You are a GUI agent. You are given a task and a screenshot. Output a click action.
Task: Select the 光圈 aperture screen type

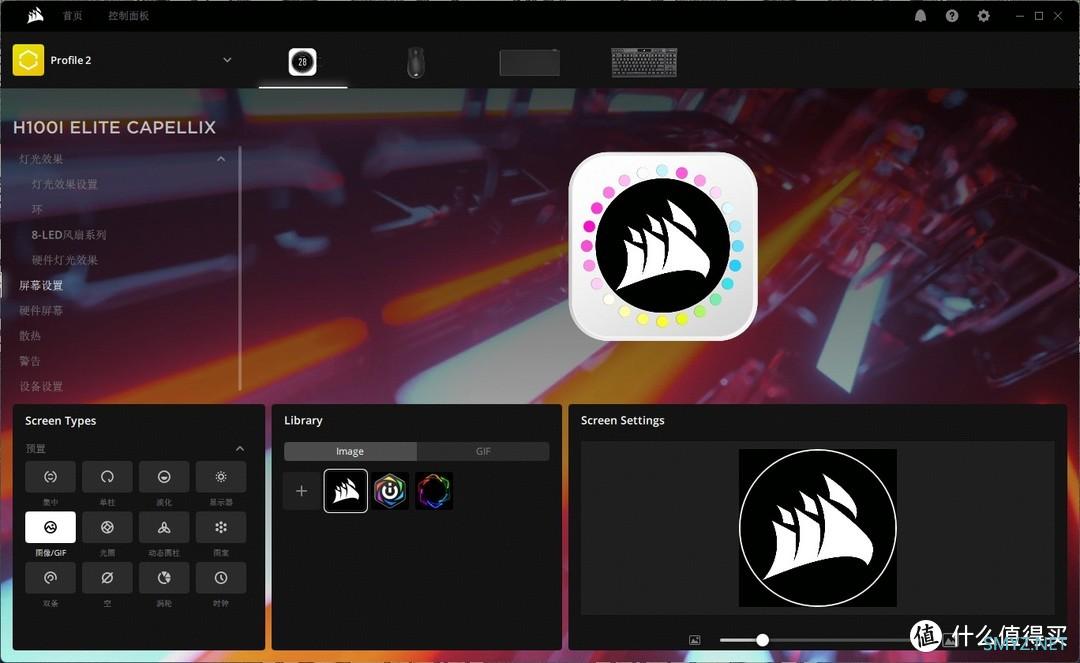click(107, 527)
